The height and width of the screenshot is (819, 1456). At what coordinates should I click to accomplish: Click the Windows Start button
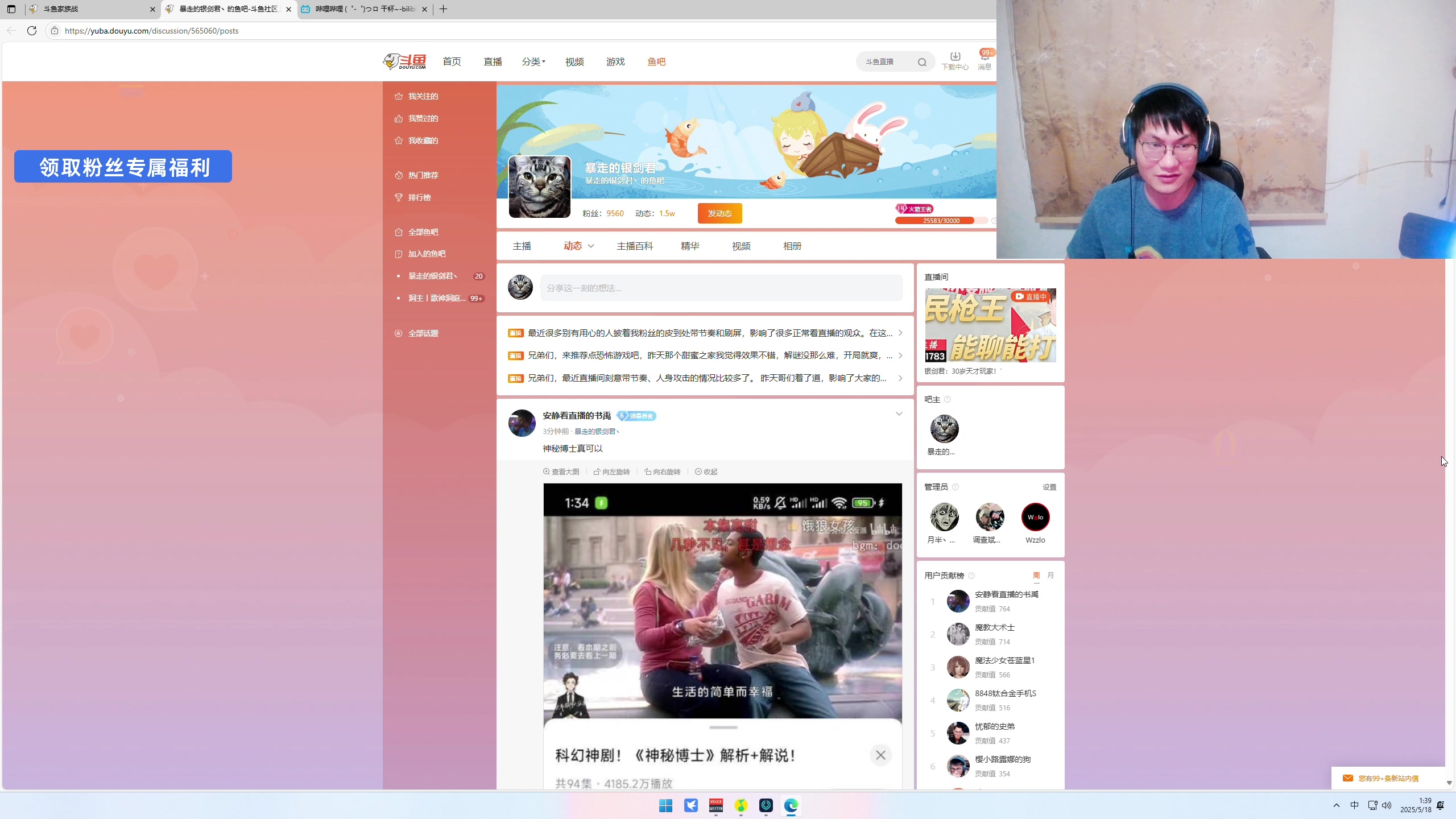tap(665, 805)
